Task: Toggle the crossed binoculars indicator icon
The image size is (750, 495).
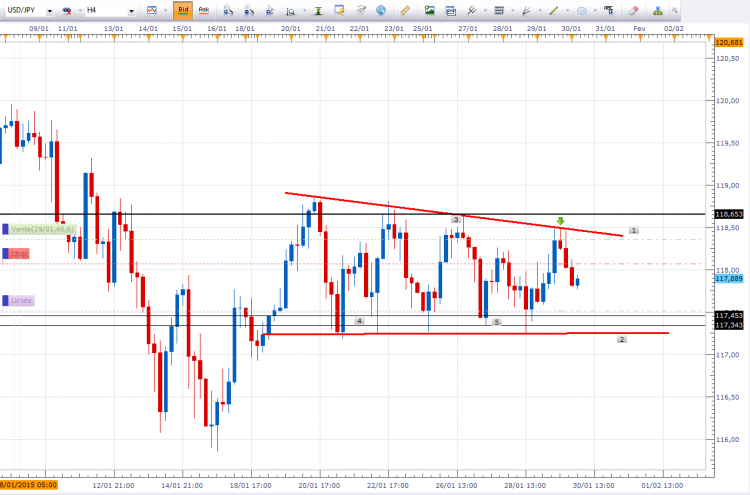Action: [x=66, y=11]
